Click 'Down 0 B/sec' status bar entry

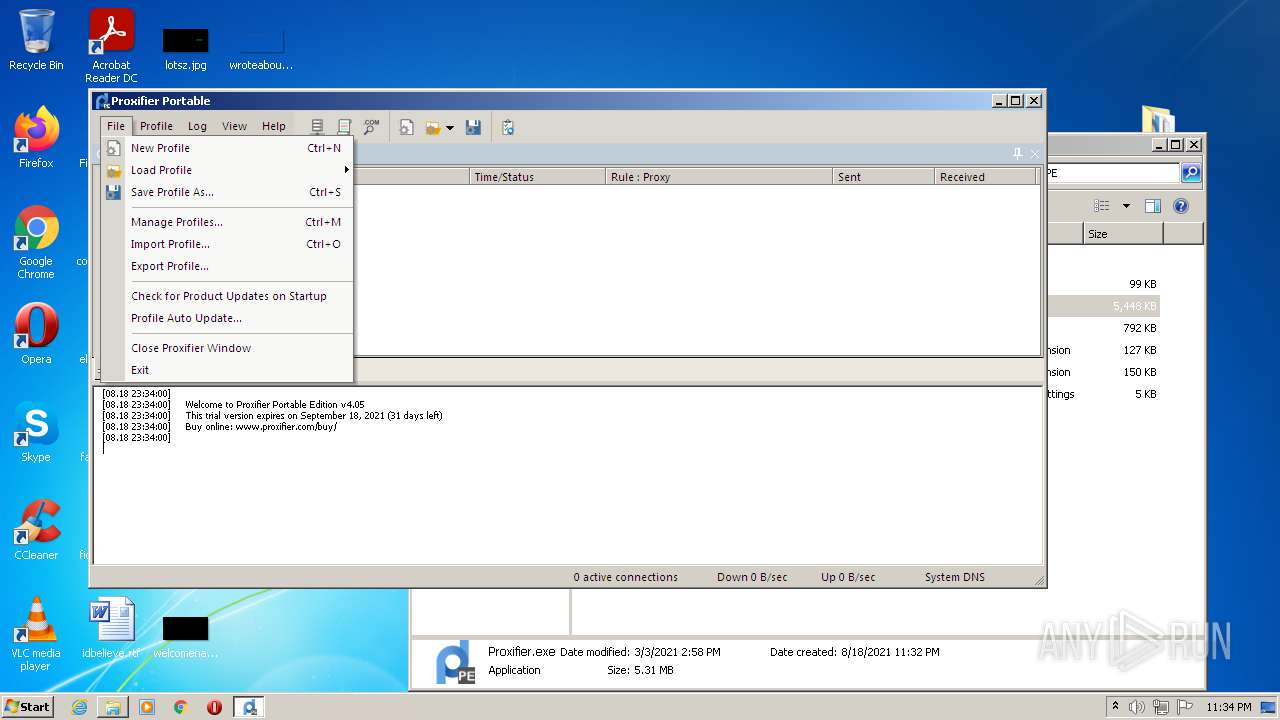752,577
